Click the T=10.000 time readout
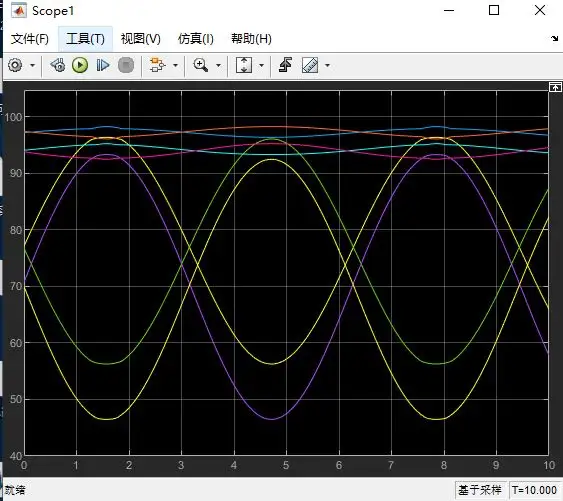563x501 pixels. 535,490
